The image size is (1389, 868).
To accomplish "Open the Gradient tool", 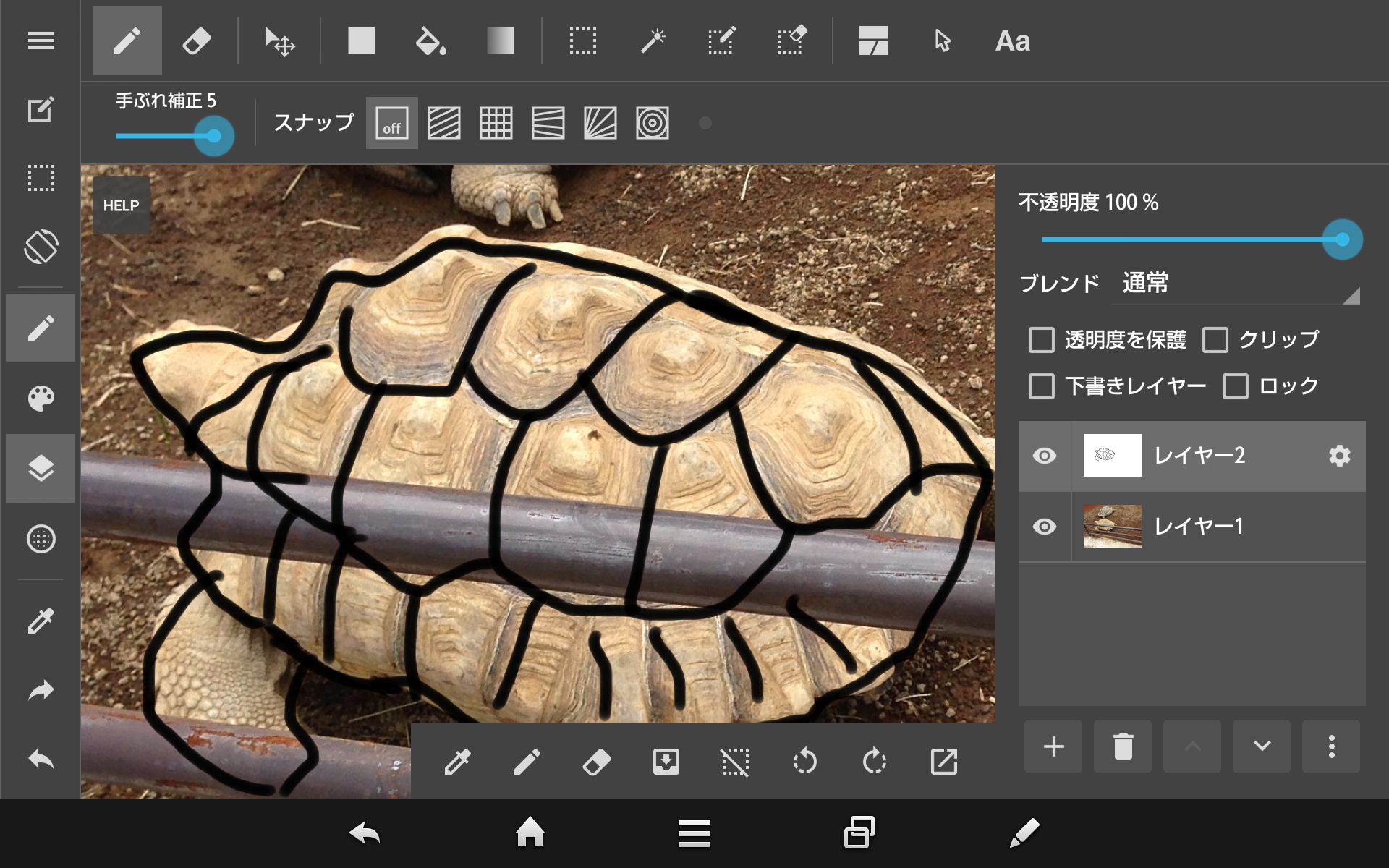I will tap(501, 41).
